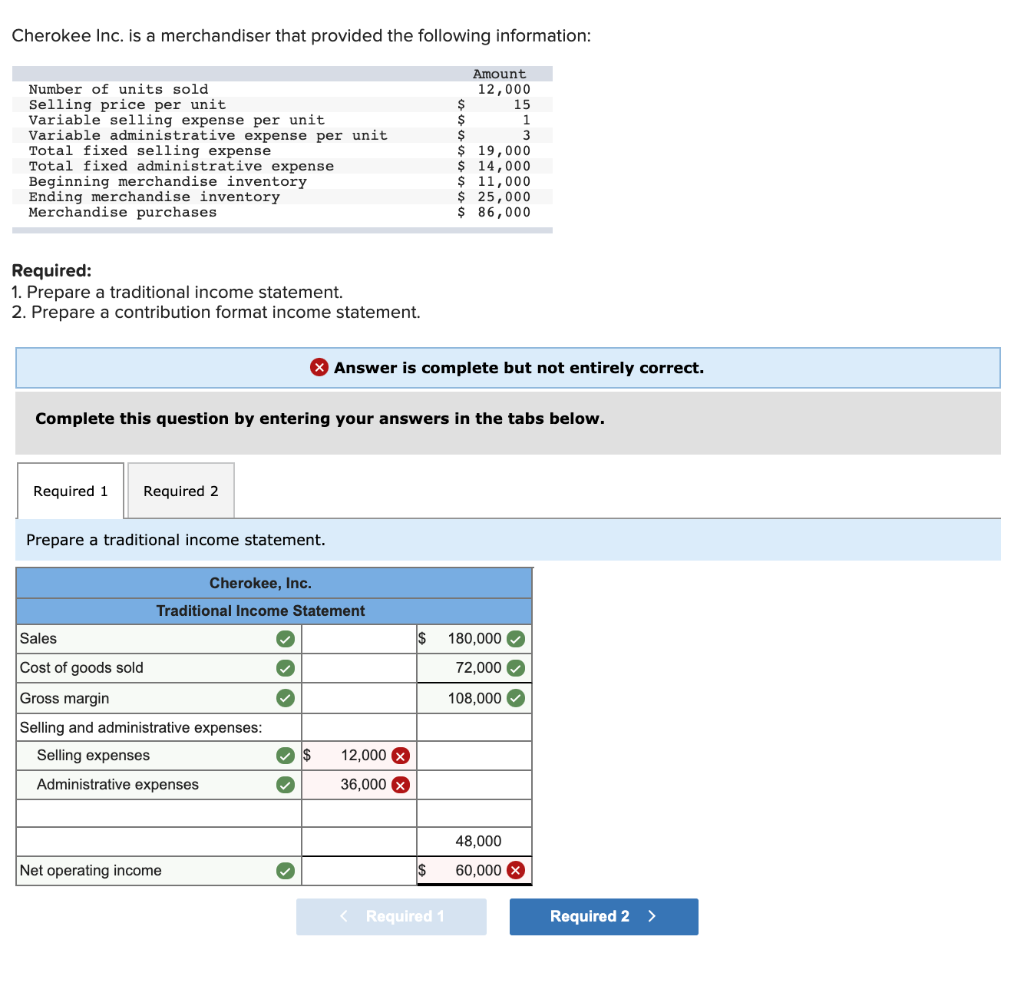Select the red X icon beside 'Answer is complete'
Screen dimensions: 1024x1006
pos(319,367)
